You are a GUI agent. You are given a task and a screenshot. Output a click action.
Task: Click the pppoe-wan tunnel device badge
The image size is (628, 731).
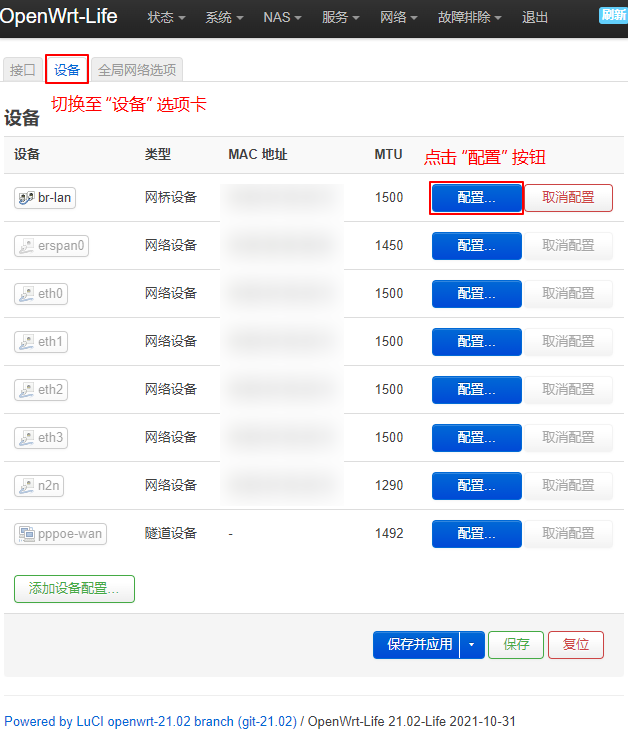point(60,534)
